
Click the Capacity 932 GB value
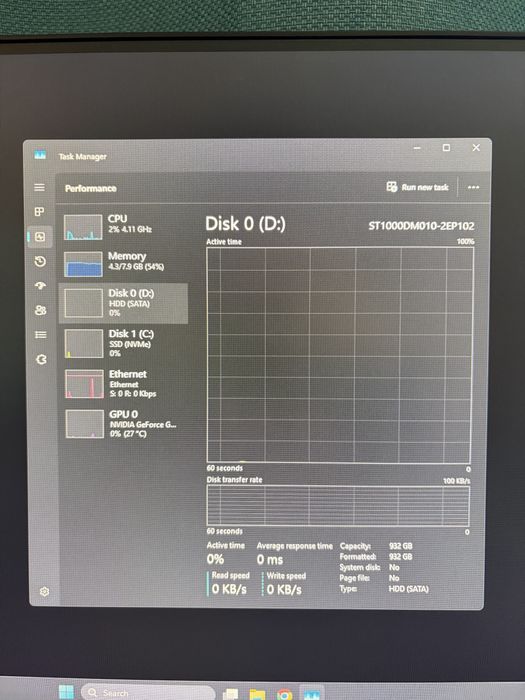pyautogui.click(x=400, y=546)
